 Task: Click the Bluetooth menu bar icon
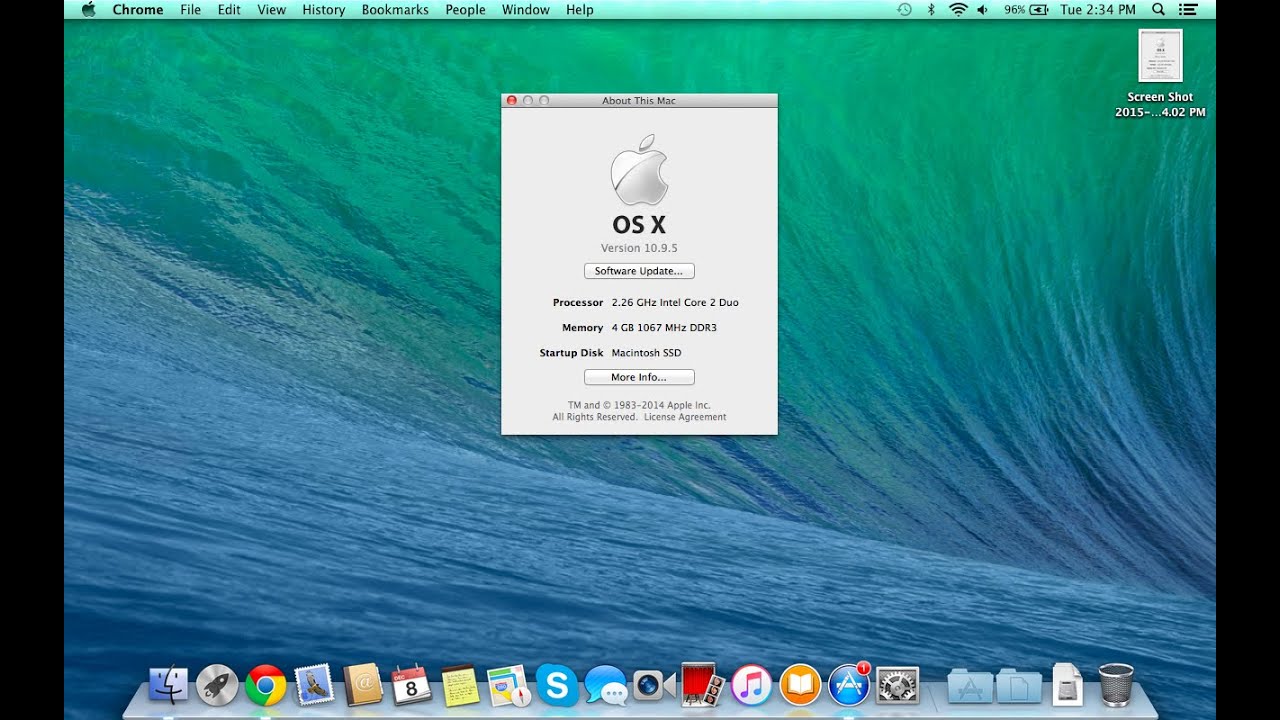[931, 9]
